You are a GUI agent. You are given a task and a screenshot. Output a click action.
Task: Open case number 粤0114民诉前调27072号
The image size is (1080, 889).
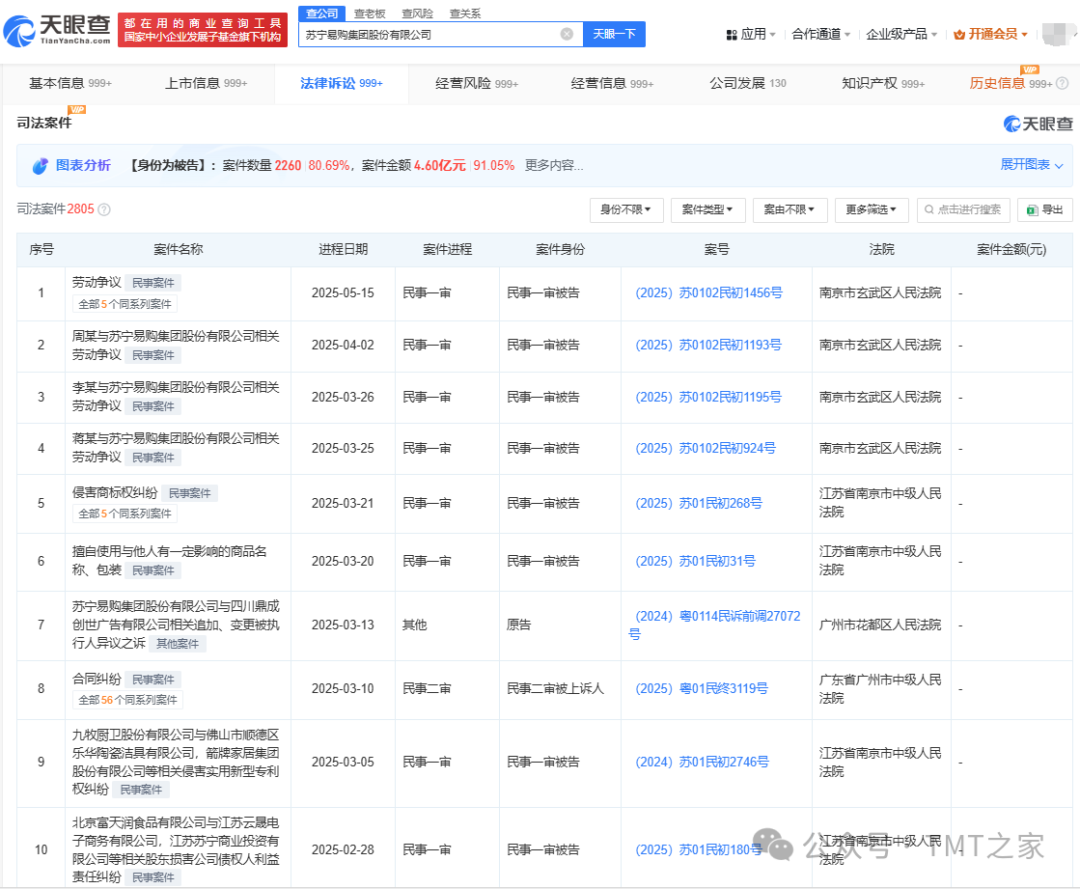(715, 625)
